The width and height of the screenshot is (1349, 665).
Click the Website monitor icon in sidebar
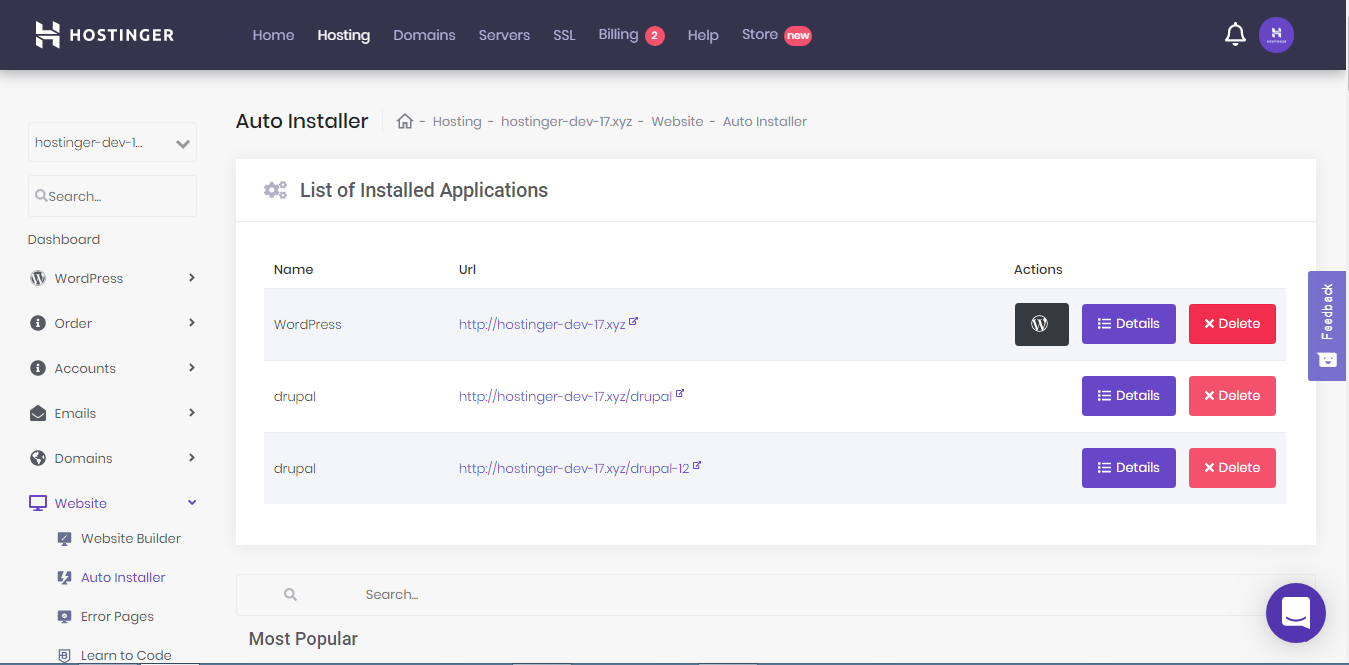point(38,503)
